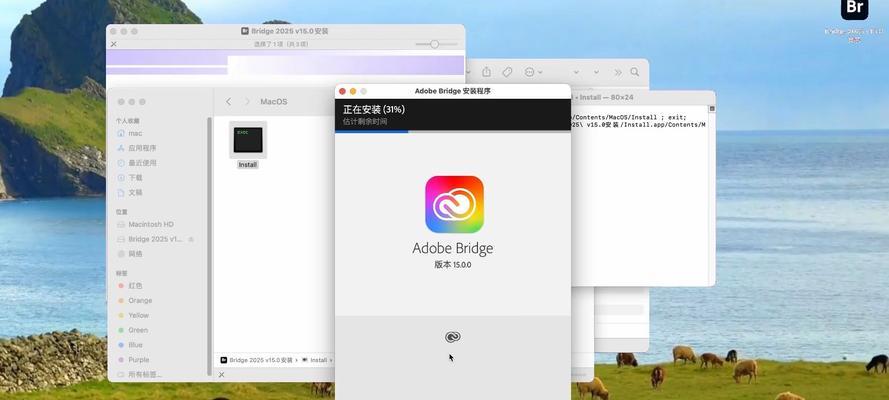Viewport: 889px width, 400px height.
Task: Show 所有标签 in Finder sidebar
Action: click(139, 375)
